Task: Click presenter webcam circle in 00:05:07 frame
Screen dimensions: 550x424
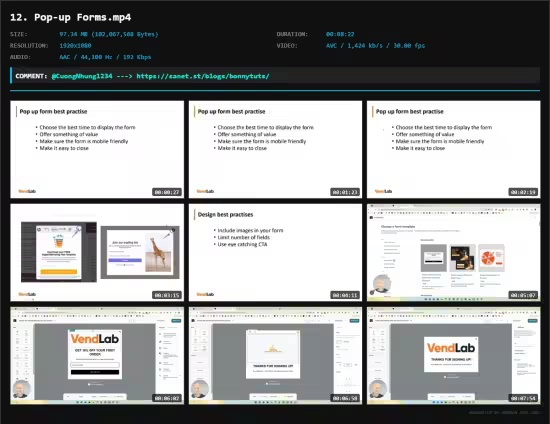Action: (x=382, y=283)
